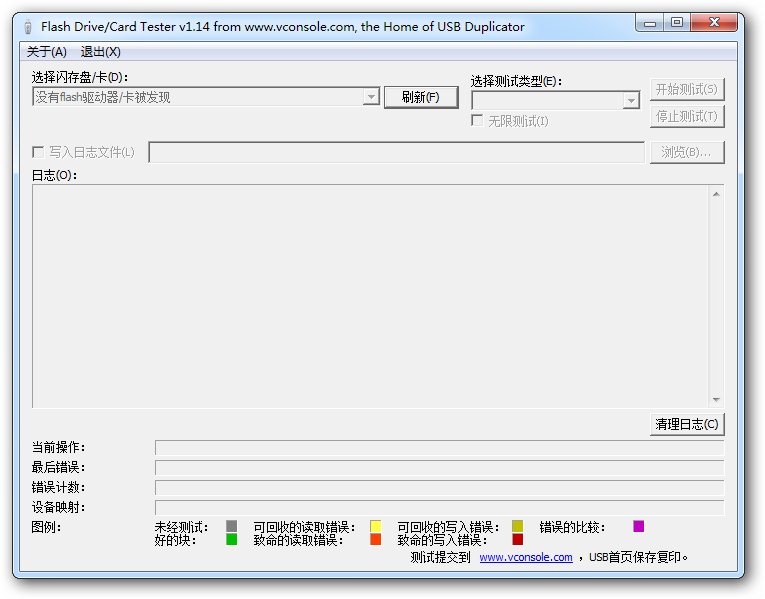Maximize the Flash Drive/Card Tester window
Viewport: 765px width, 599px height.
pyautogui.click(x=677, y=22)
